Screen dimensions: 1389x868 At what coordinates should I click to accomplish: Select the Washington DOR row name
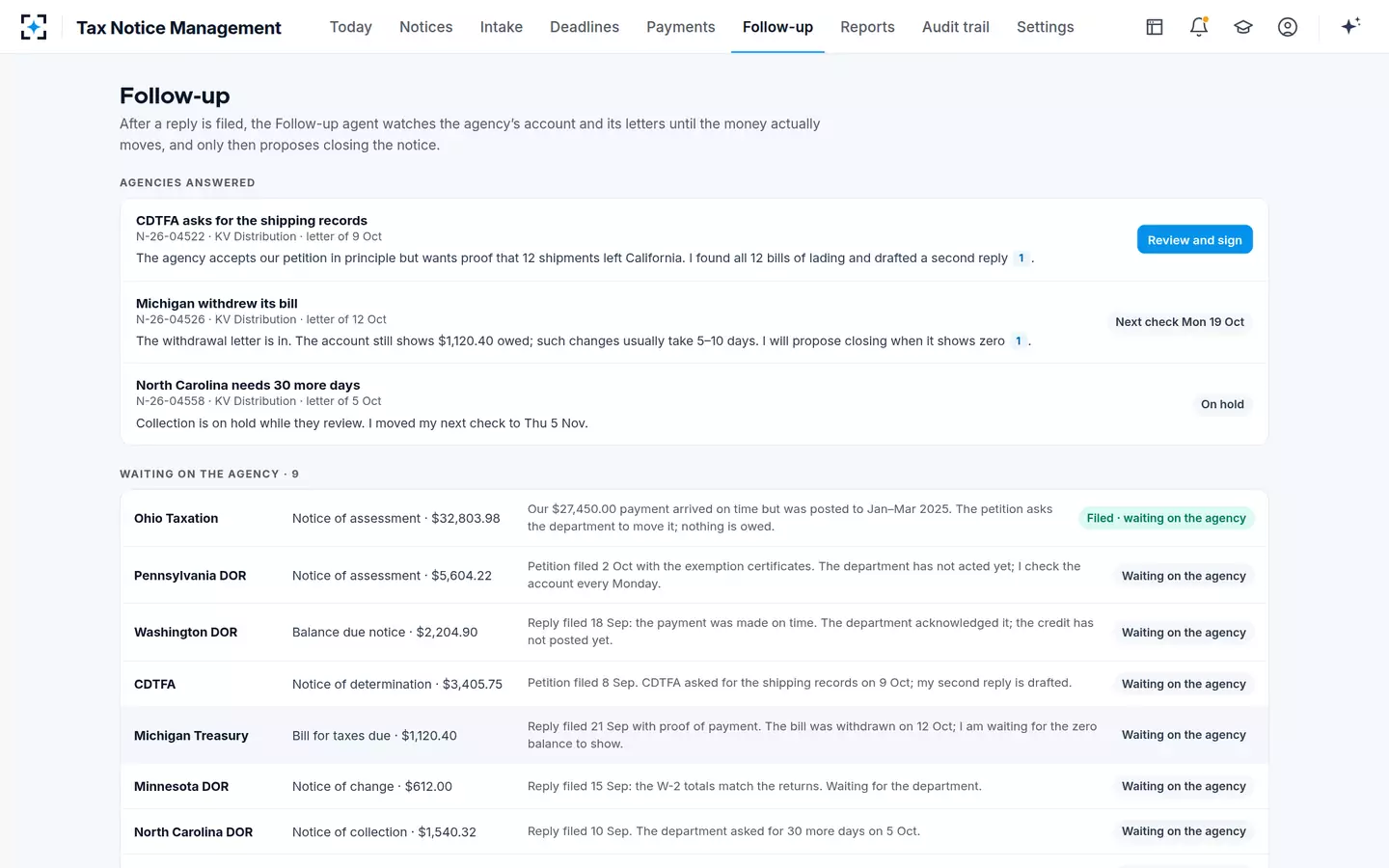pos(186,633)
